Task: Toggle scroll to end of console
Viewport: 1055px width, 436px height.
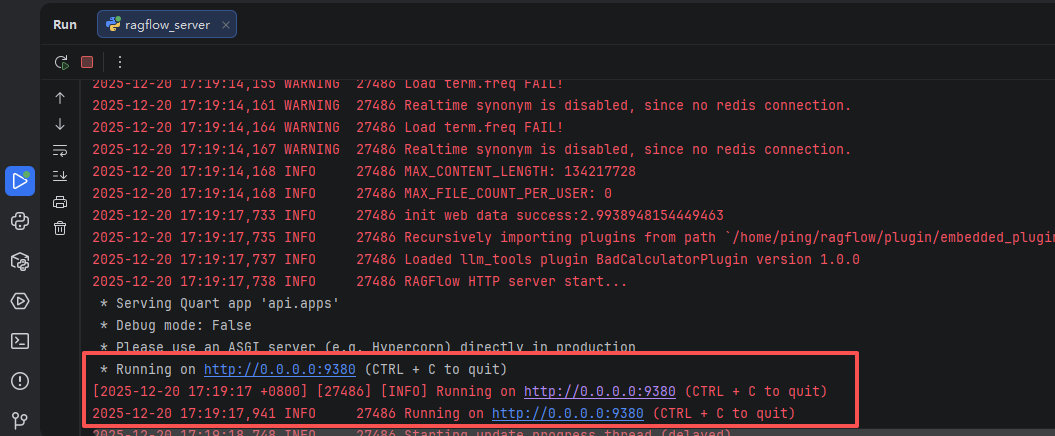Action: pos(60,176)
